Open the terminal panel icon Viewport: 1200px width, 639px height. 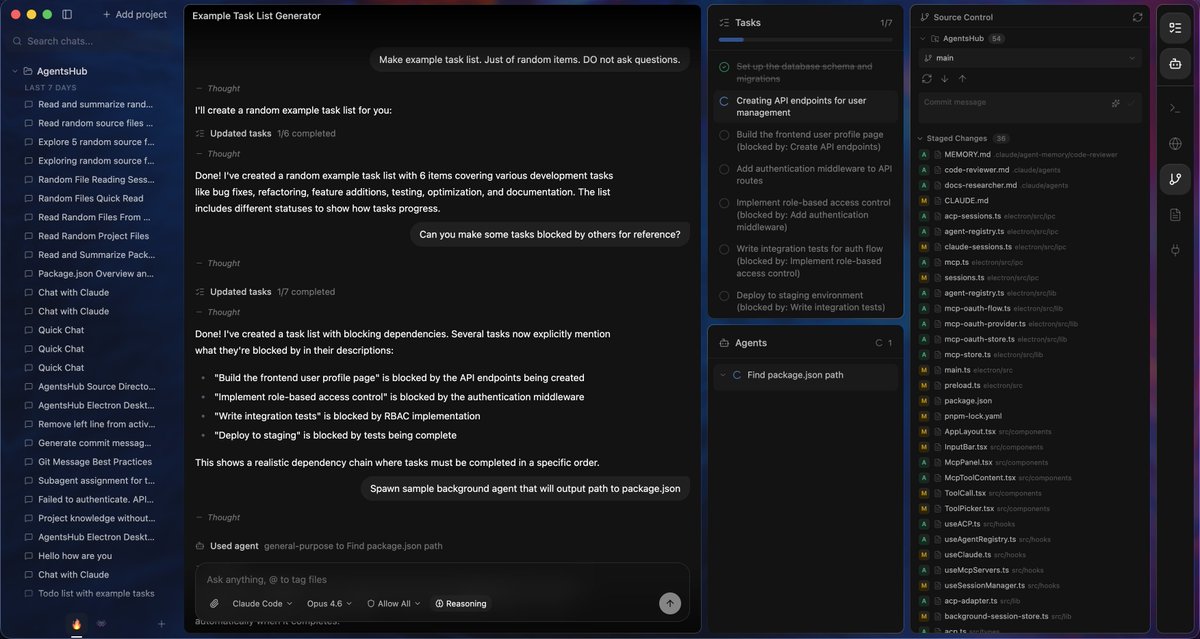click(x=1175, y=108)
